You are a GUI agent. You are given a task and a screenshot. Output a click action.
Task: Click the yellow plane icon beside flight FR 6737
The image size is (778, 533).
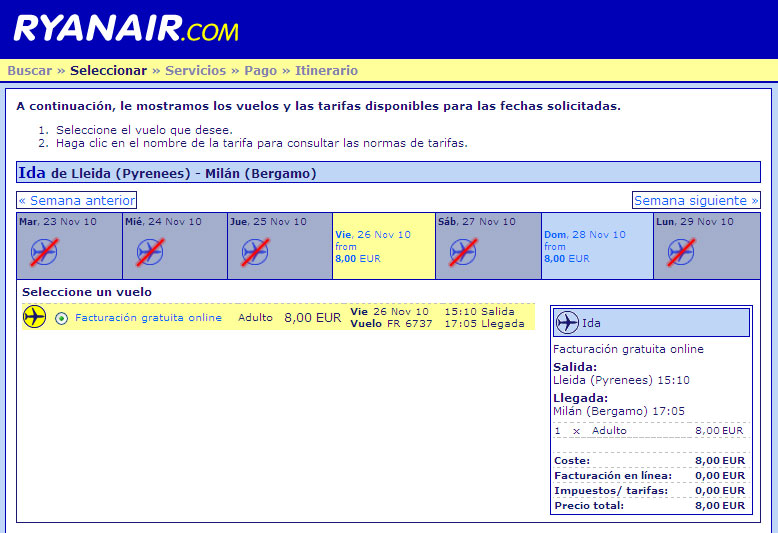coord(35,318)
